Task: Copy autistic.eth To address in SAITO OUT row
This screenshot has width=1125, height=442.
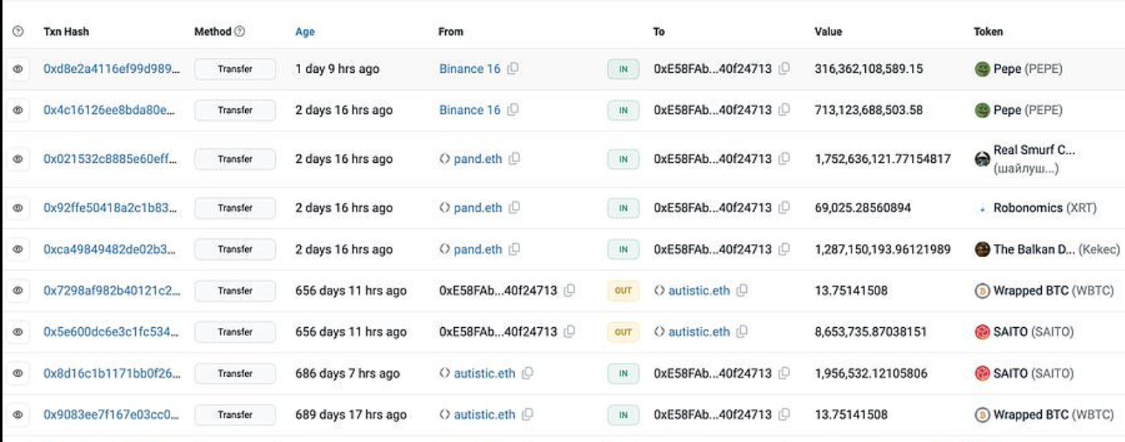Action: click(742, 332)
